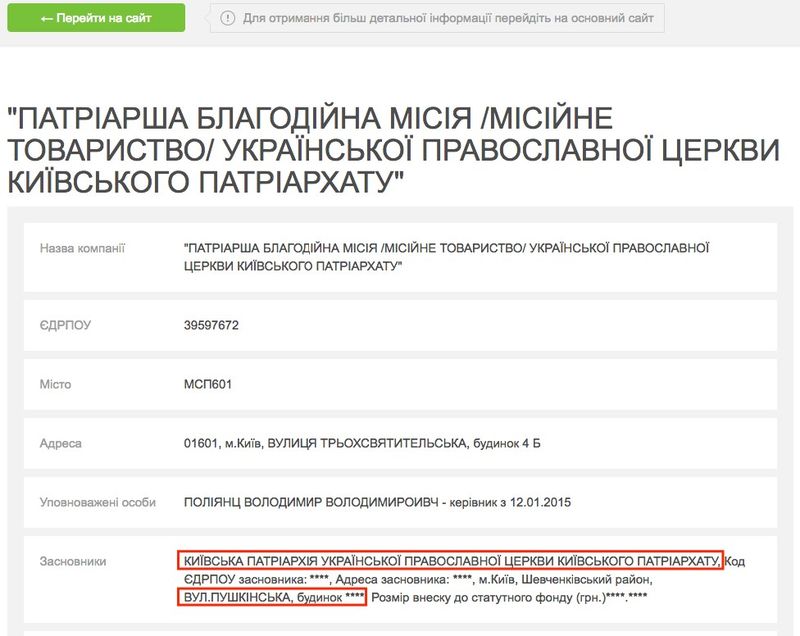The width and height of the screenshot is (800, 636).
Task: Click the large company title heading
Action: pos(393,150)
